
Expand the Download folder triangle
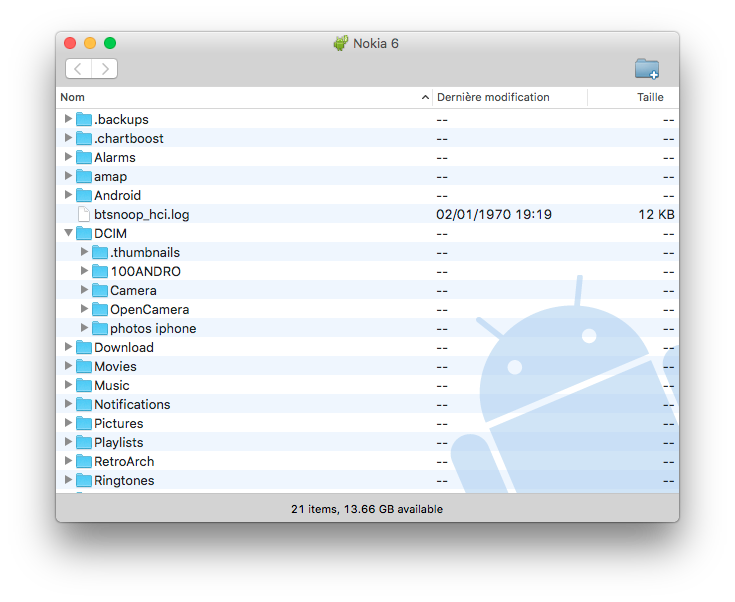click(68, 346)
